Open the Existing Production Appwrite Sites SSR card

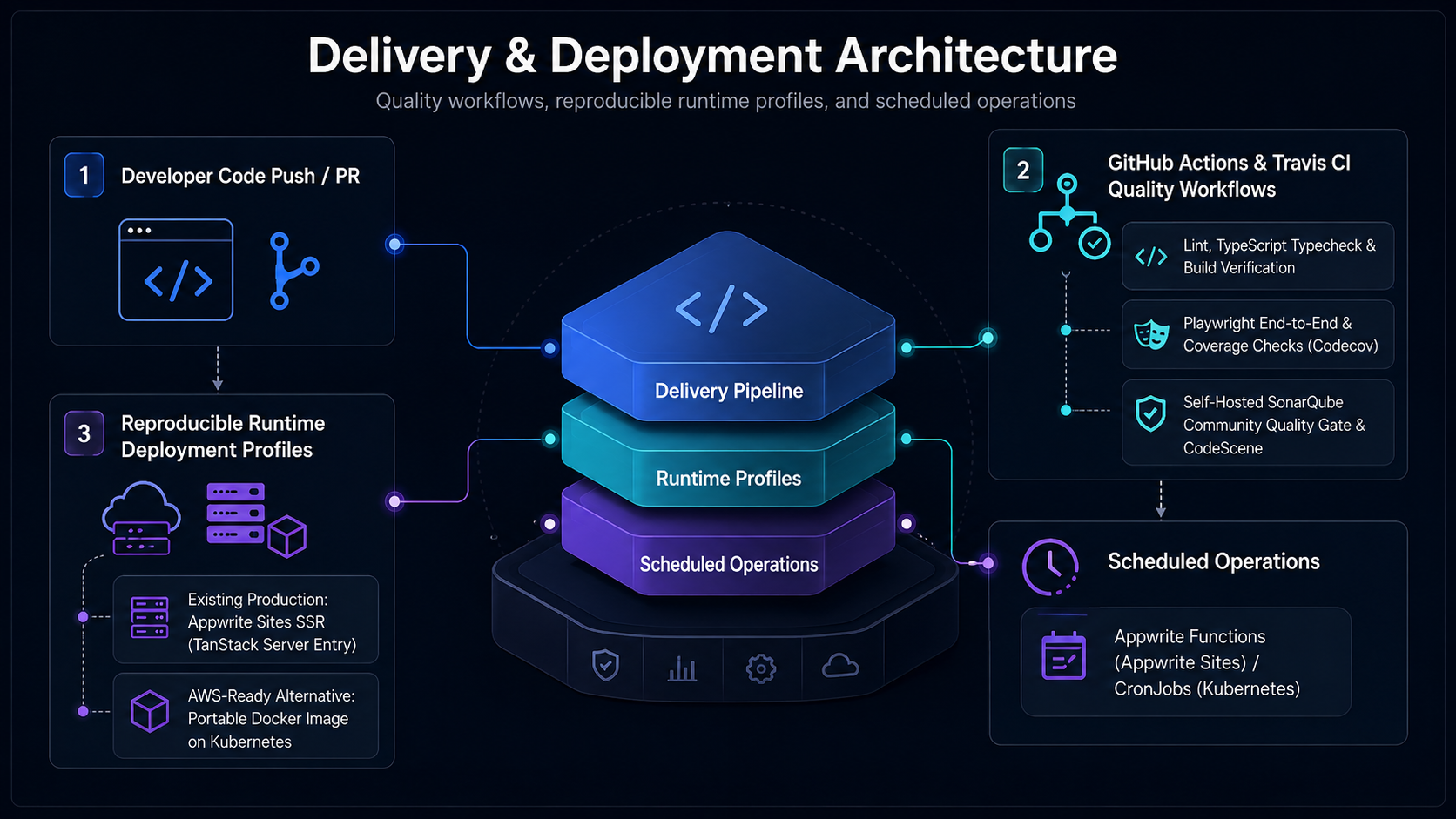click(x=246, y=619)
